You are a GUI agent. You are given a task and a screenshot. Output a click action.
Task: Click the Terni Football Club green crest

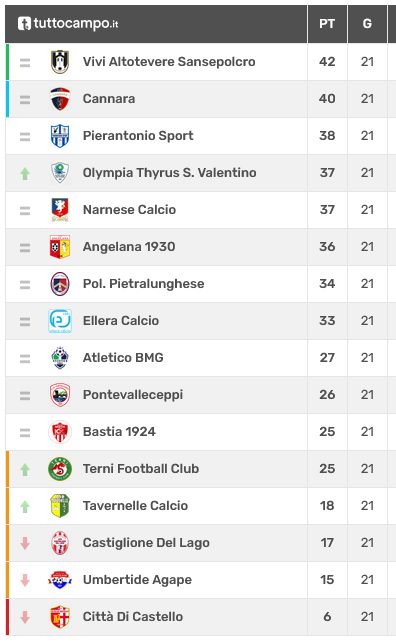(60, 469)
